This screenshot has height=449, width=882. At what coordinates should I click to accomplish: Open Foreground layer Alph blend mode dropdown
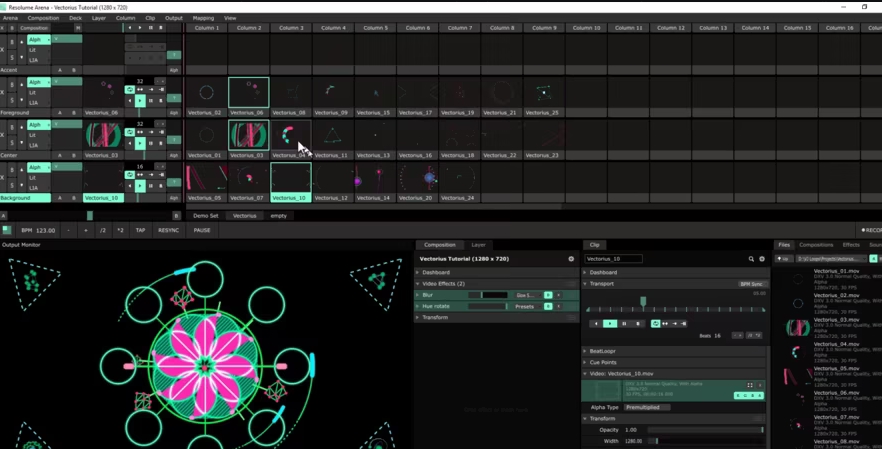pyautogui.click(x=39, y=82)
